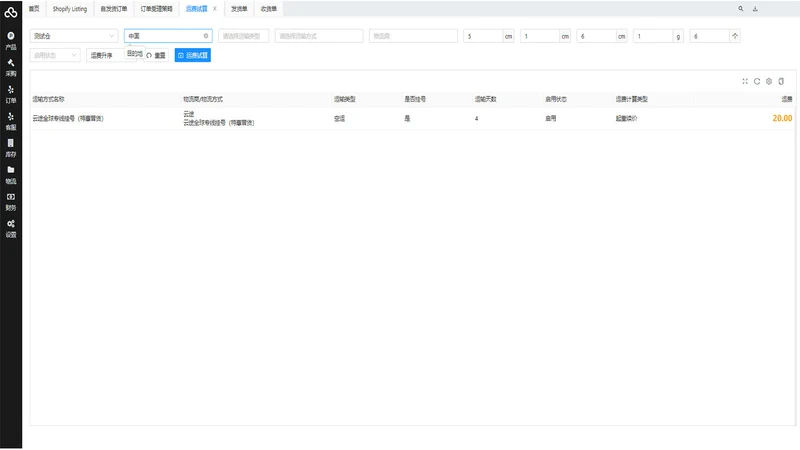Click the cloud logo at top of sidebar
Screen dimensions: 800x450
[x=11, y=12]
